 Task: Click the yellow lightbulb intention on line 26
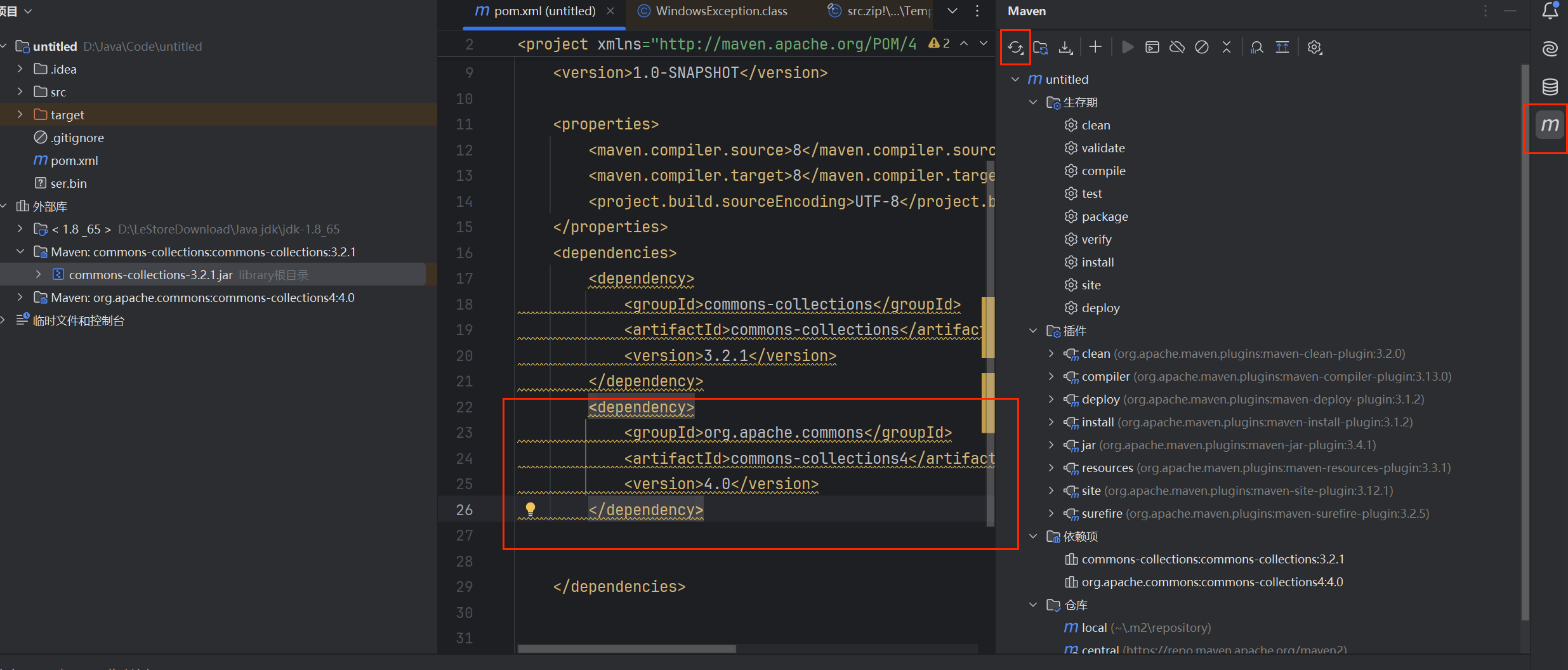(530, 508)
